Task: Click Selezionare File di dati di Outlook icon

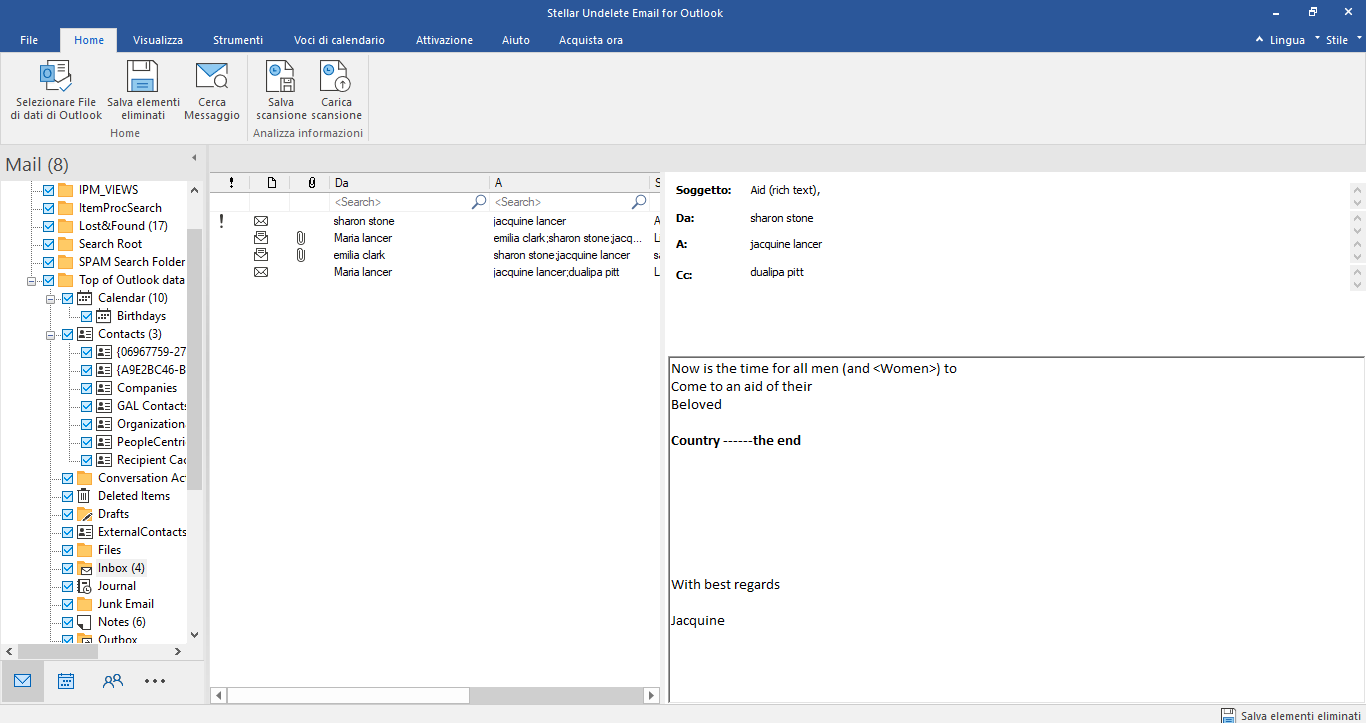Action: (56, 77)
